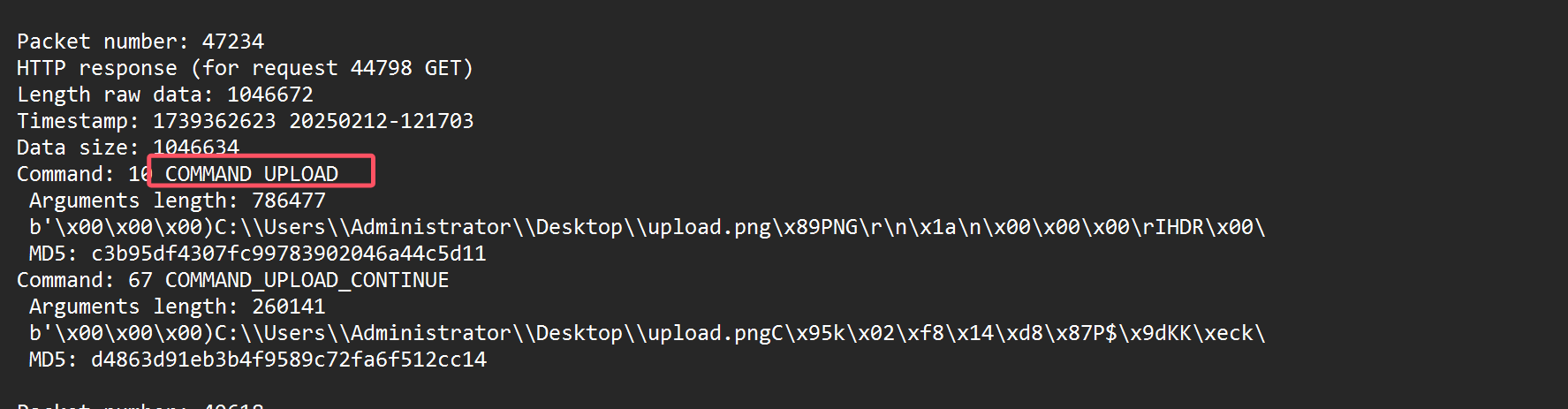Select the Arguments length 786477 line
The width and height of the screenshot is (1568, 409).
click(178, 201)
